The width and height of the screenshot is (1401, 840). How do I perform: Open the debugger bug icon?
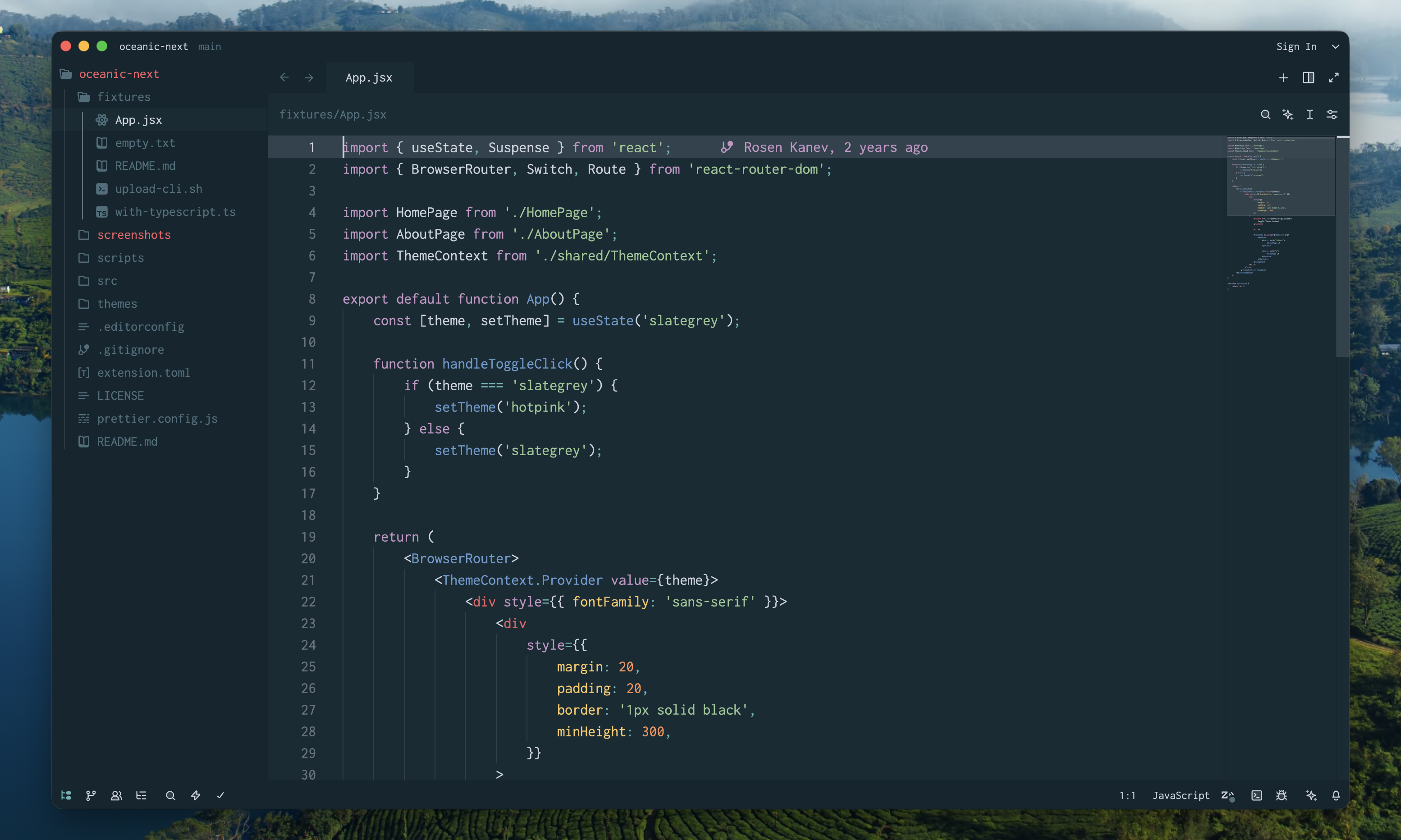coord(1282,795)
